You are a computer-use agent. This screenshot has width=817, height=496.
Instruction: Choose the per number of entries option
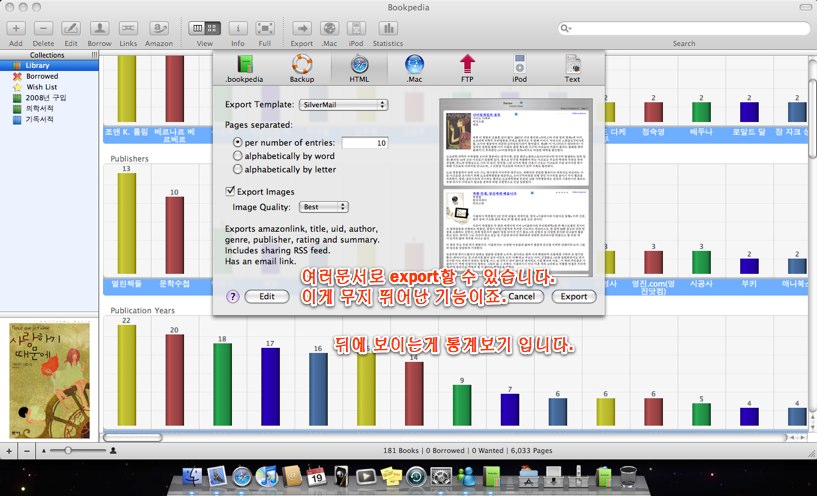coord(238,142)
